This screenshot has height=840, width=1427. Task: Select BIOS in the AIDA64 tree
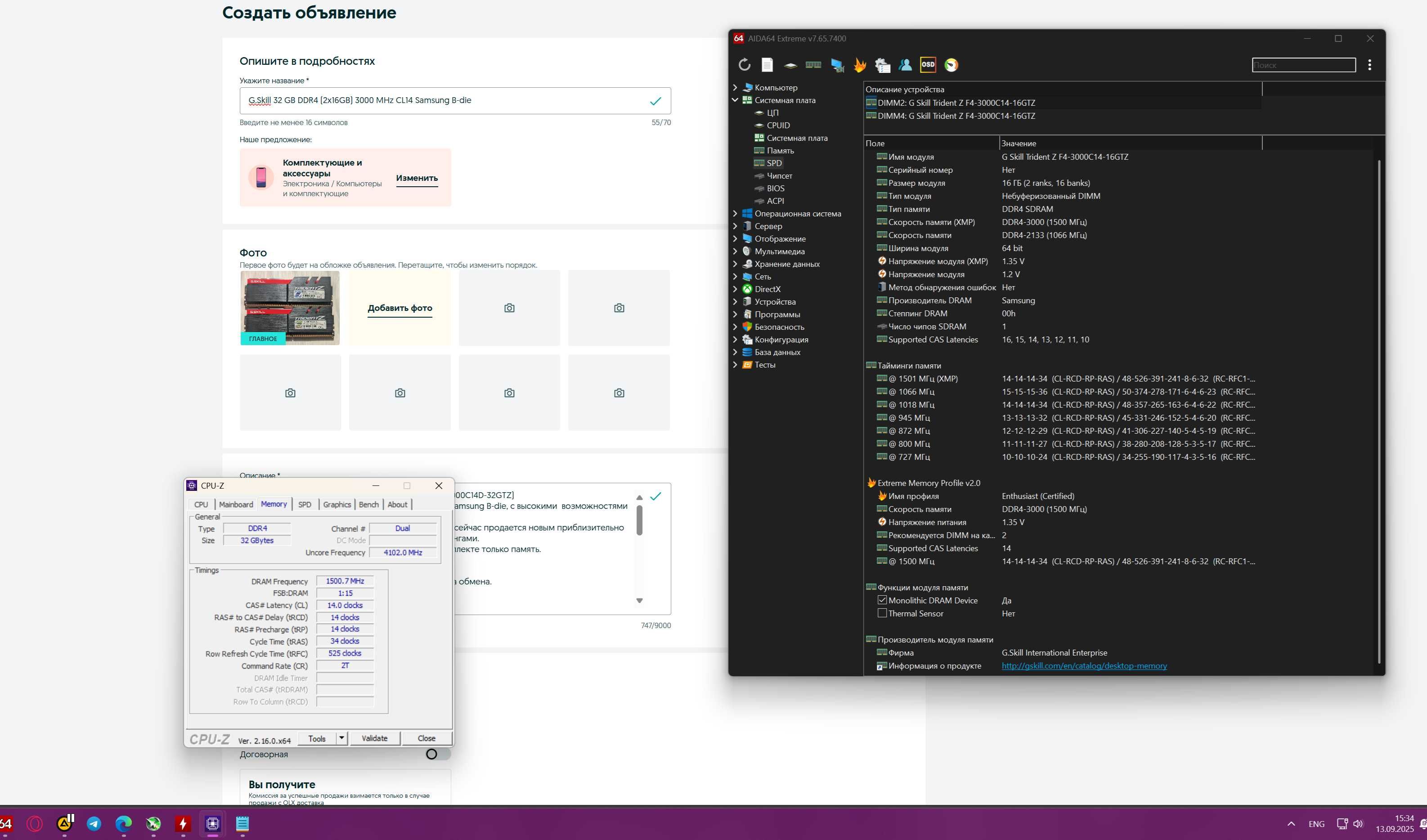(x=775, y=188)
